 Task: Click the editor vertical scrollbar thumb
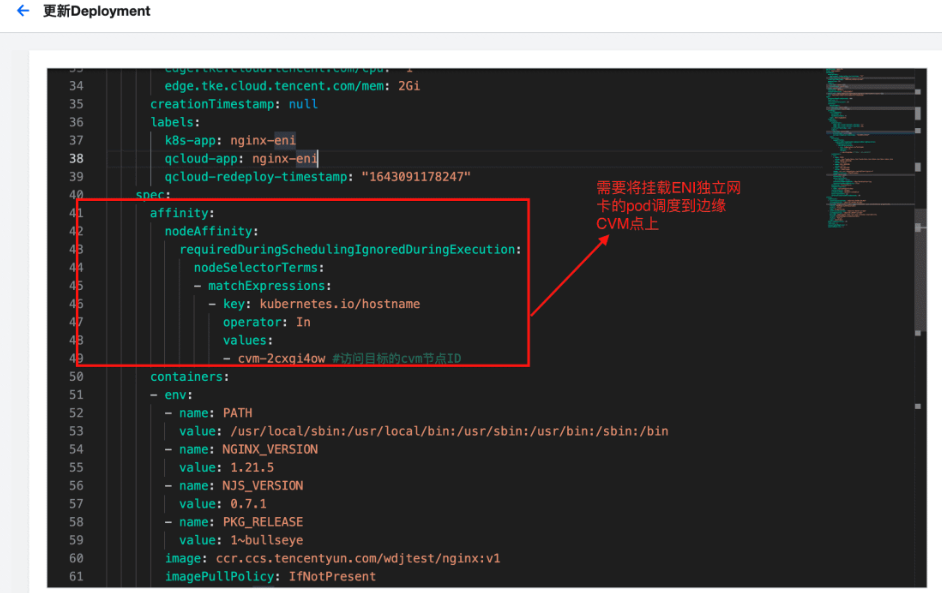point(920,269)
